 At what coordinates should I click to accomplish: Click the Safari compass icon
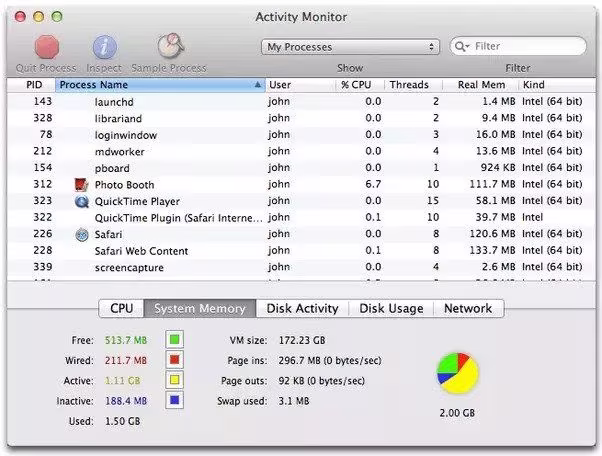(81, 235)
